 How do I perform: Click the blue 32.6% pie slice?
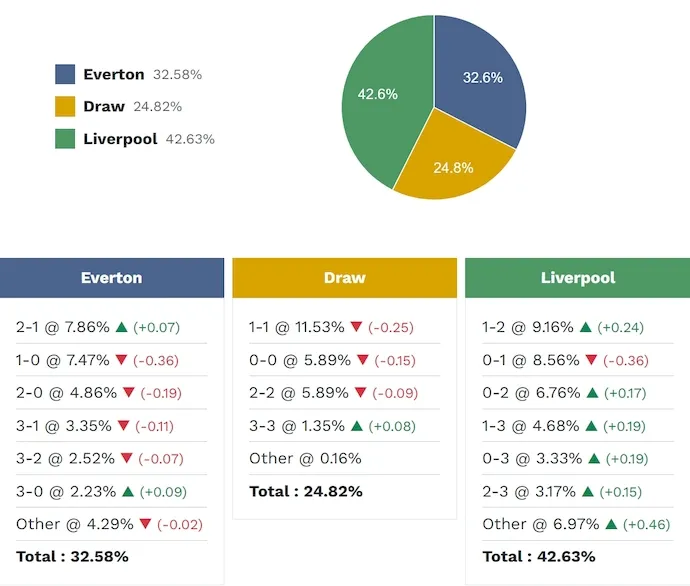tap(482, 78)
